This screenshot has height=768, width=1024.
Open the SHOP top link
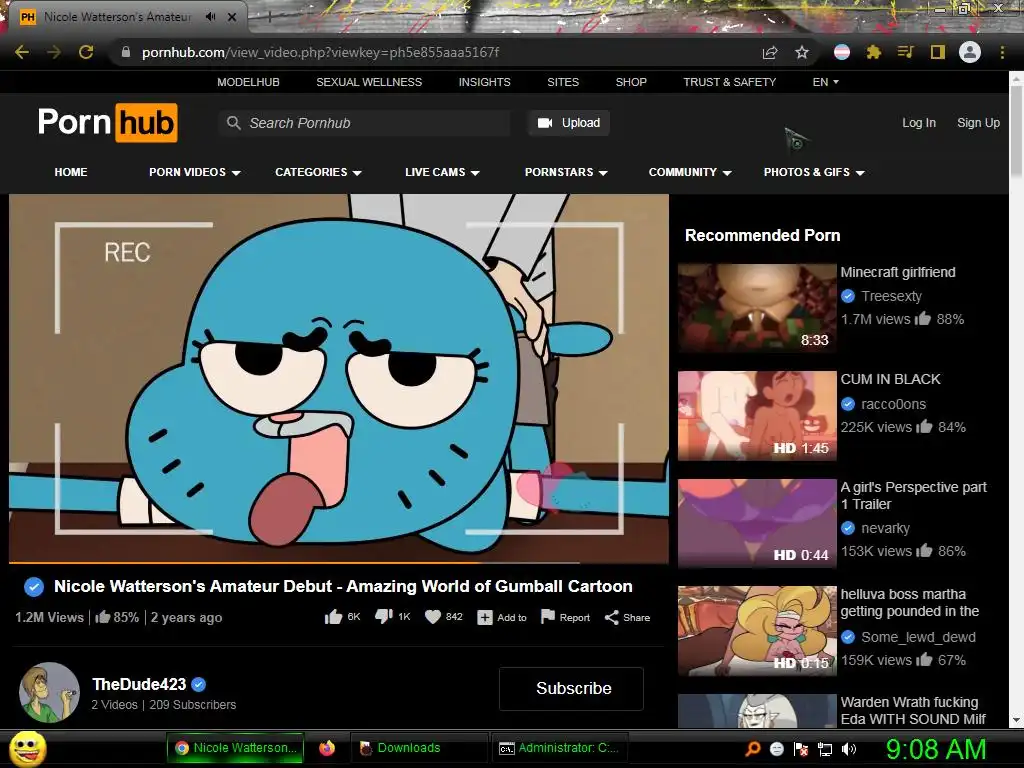coord(631,82)
